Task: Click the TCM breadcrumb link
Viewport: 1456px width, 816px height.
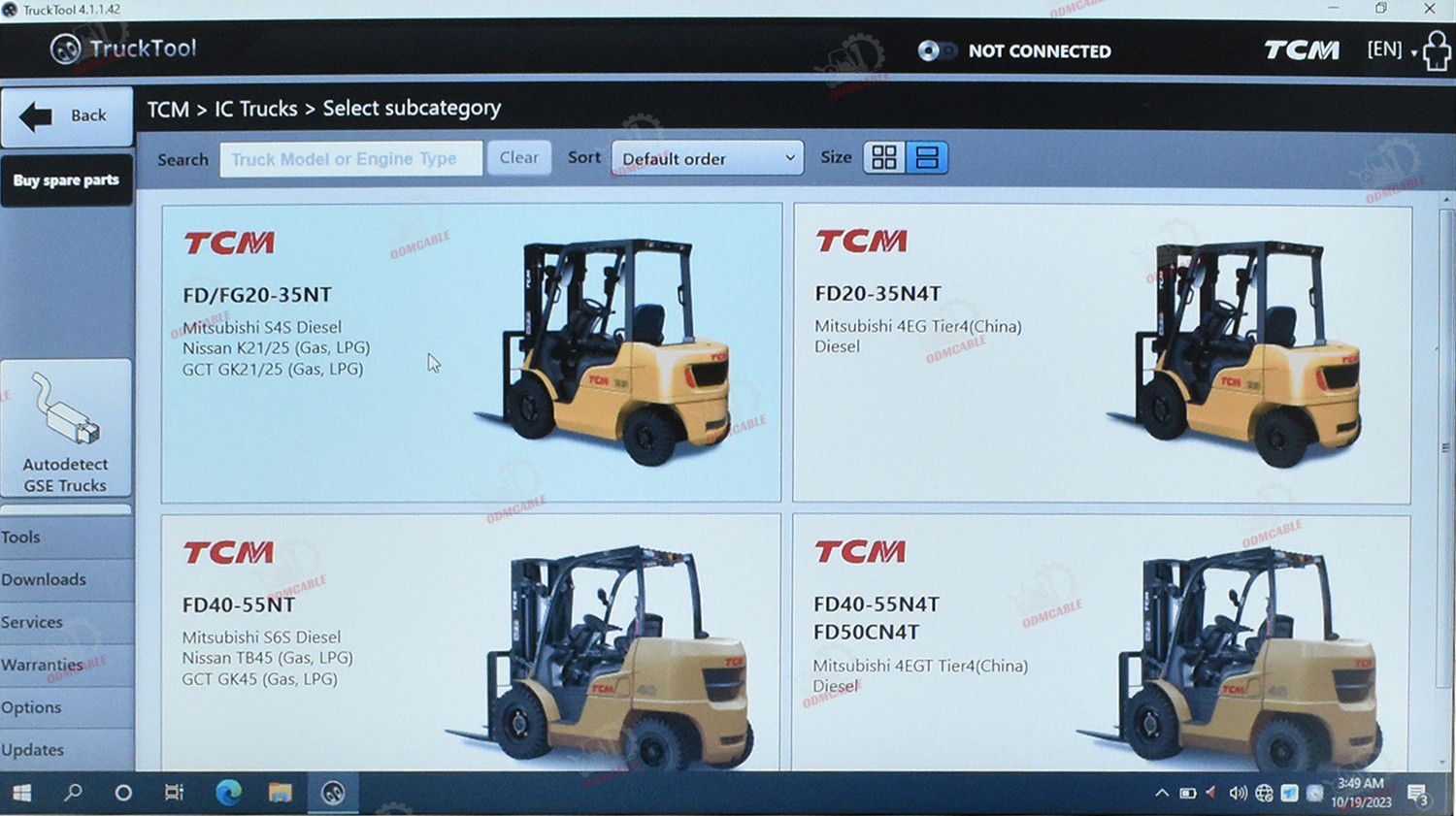Action: [168, 109]
